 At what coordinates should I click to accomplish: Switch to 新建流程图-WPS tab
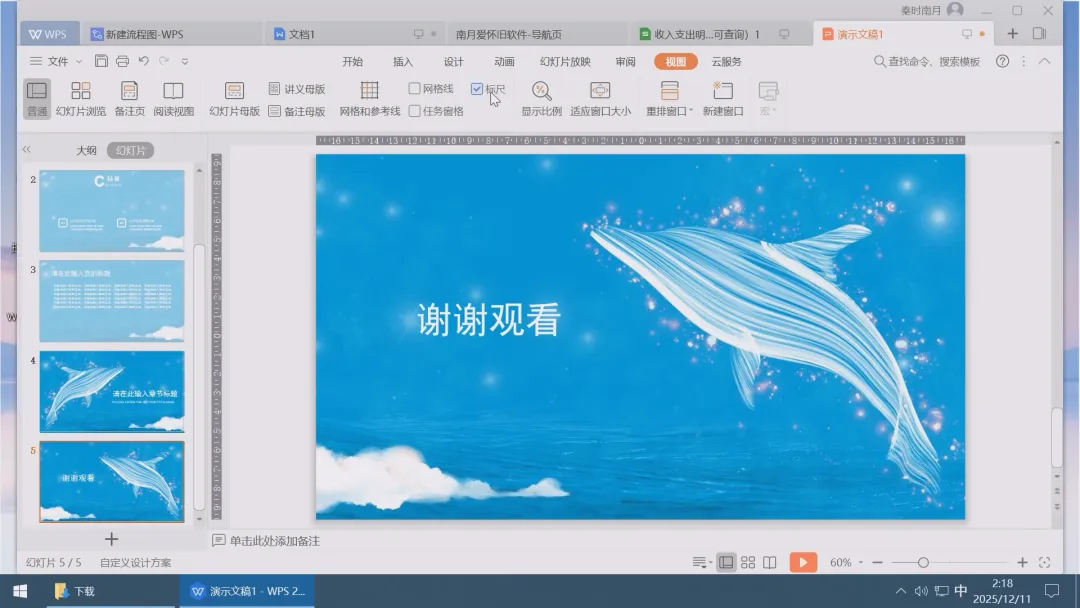[x=173, y=34]
